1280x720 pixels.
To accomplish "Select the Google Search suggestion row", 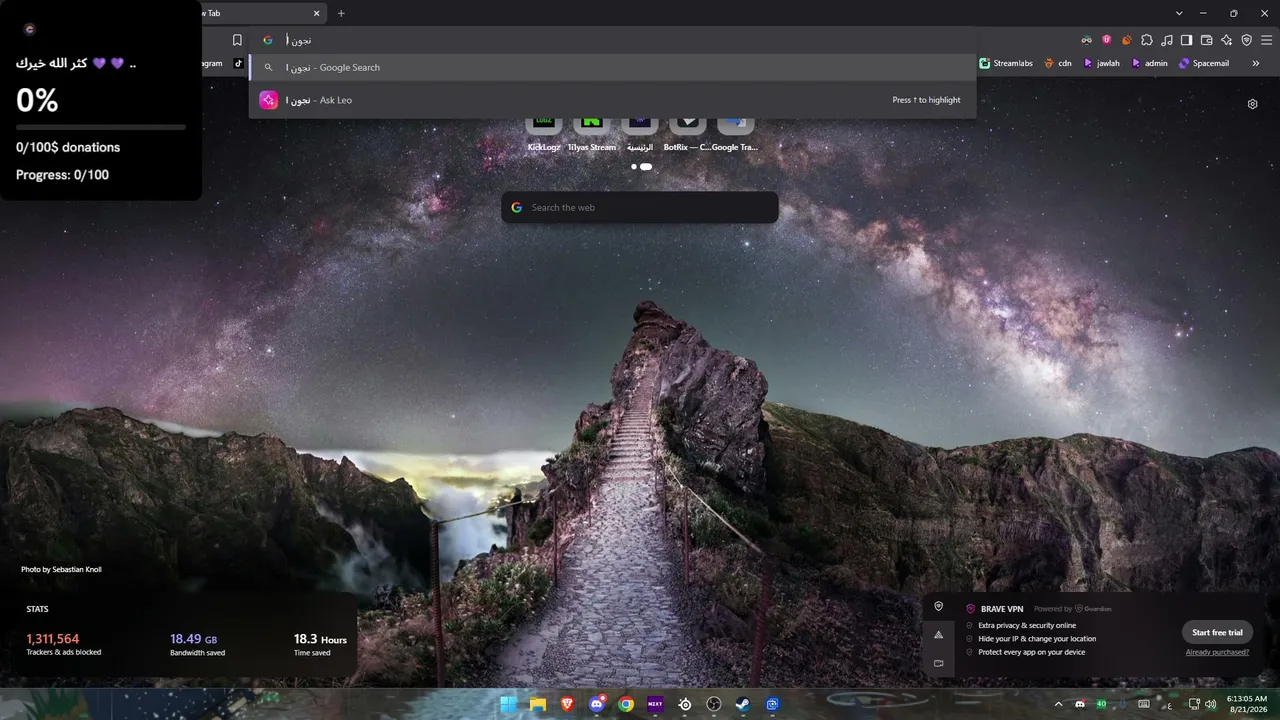I will tap(612, 67).
